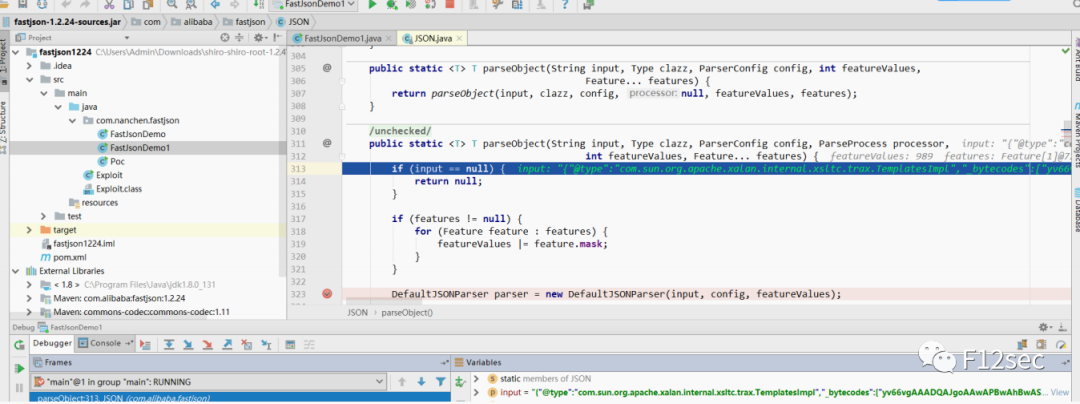Click the red Stop square in toolbar

[x=450, y=5]
